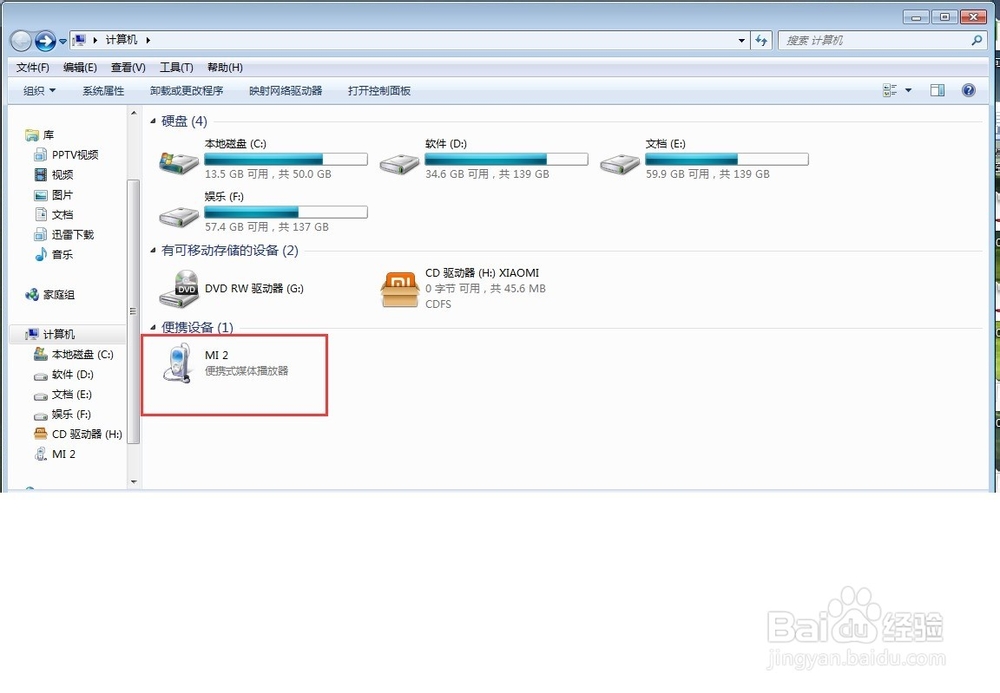Toggle the preview pane icon
This screenshot has height=693, width=1000.
[937, 91]
